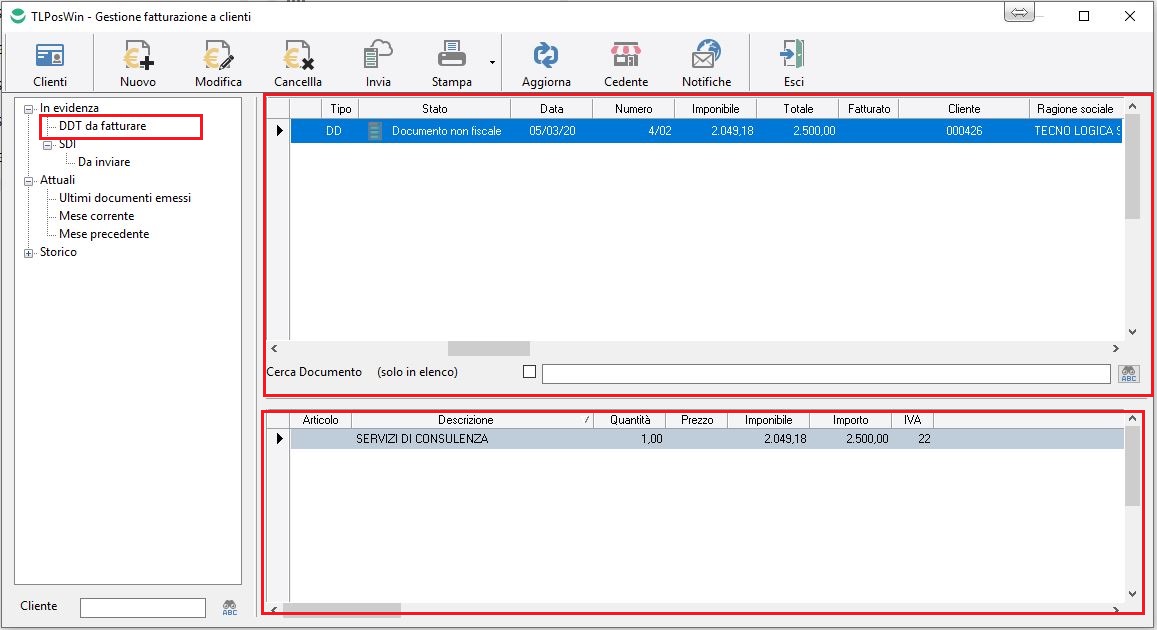Viewport: 1157px width, 630px height.
Task: Refresh the list with Aggiorna
Action: click(x=546, y=64)
